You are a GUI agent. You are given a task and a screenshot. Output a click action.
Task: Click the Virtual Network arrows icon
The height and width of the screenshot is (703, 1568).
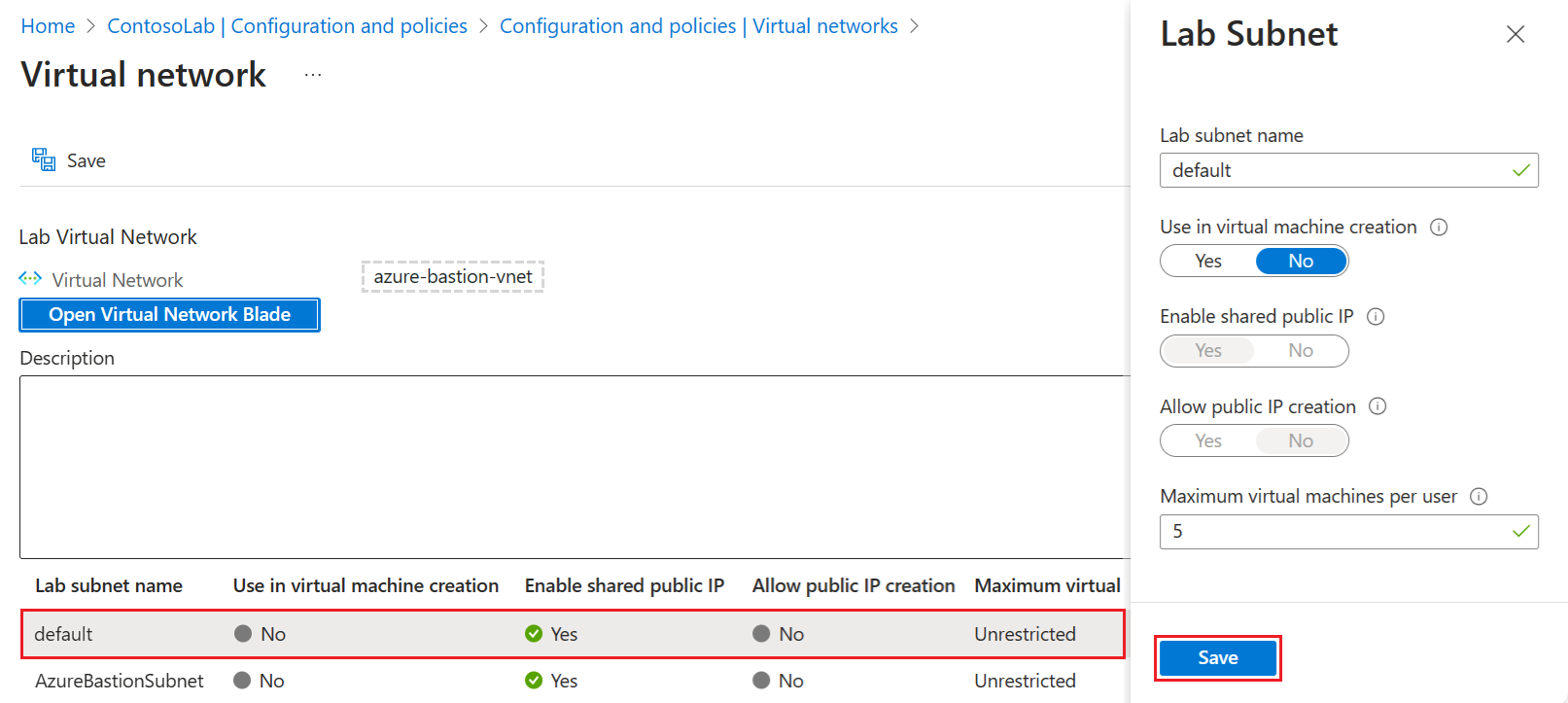pyautogui.click(x=30, y=279)
